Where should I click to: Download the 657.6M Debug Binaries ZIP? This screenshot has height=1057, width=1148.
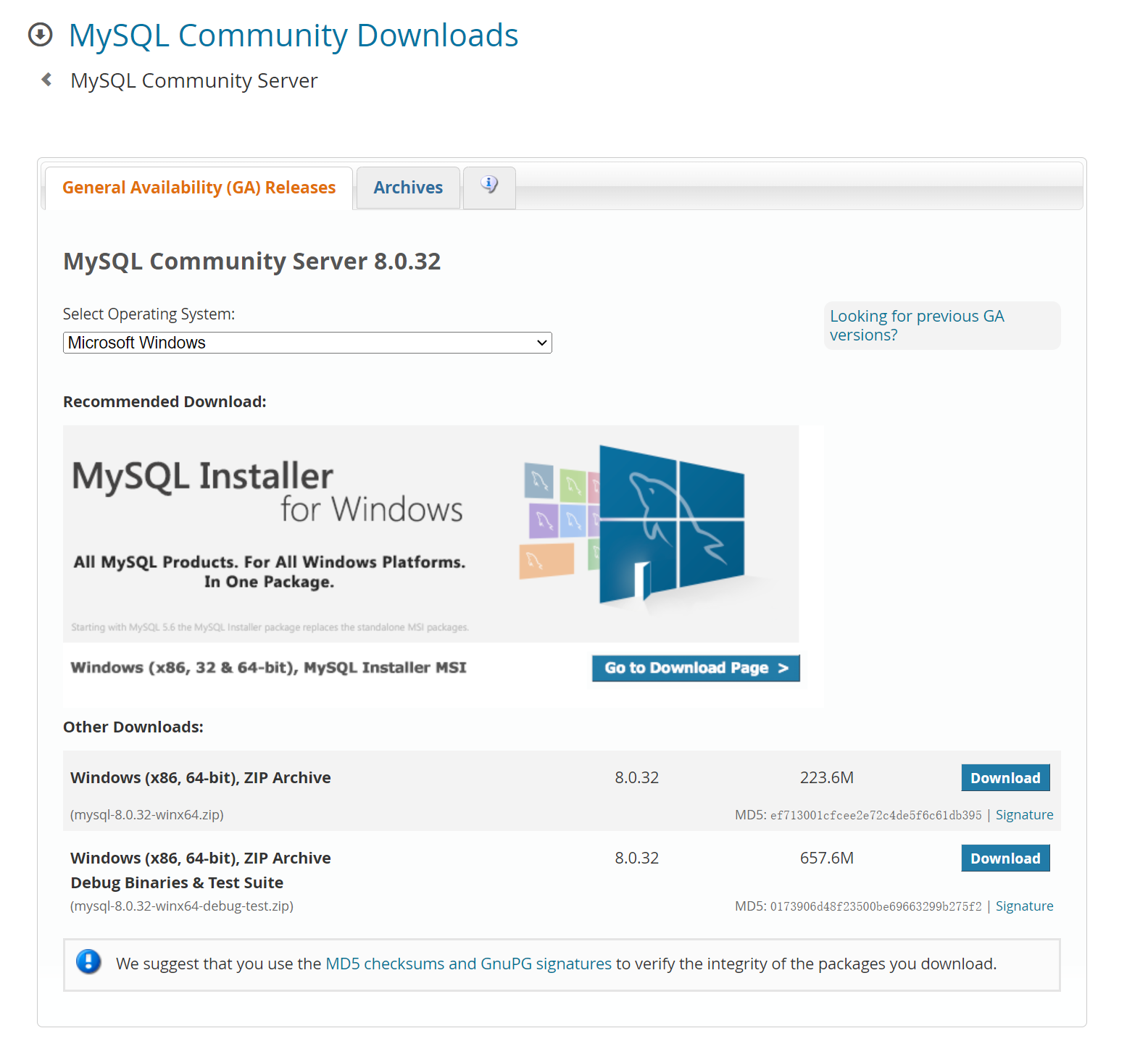[1004, 858]
